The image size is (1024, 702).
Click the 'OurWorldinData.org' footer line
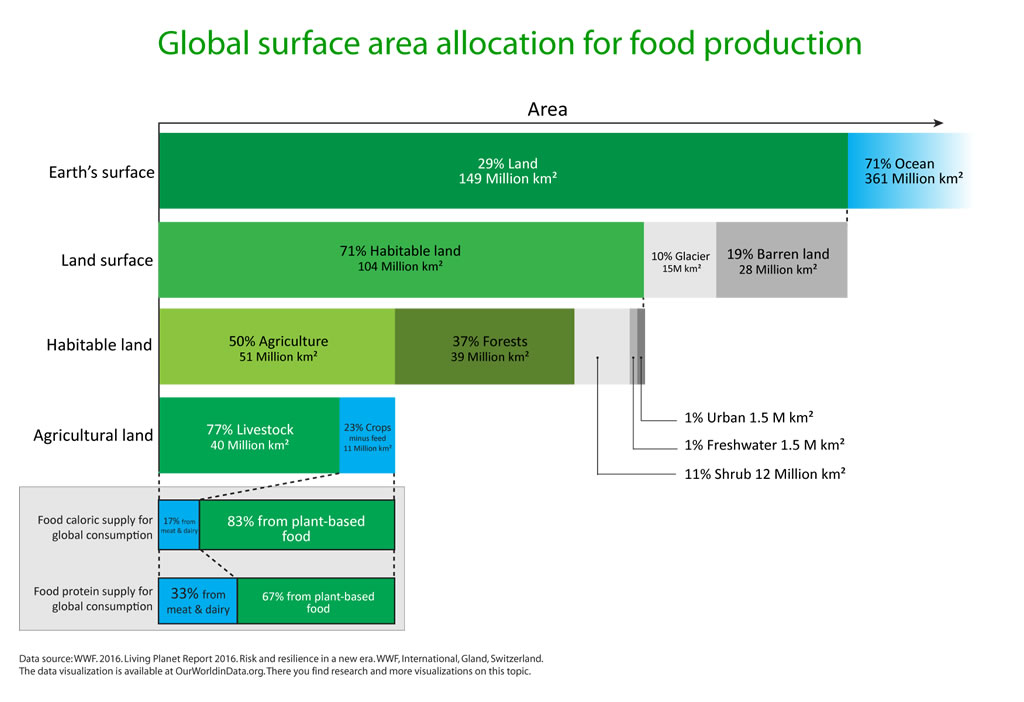(x=274, y=671)
